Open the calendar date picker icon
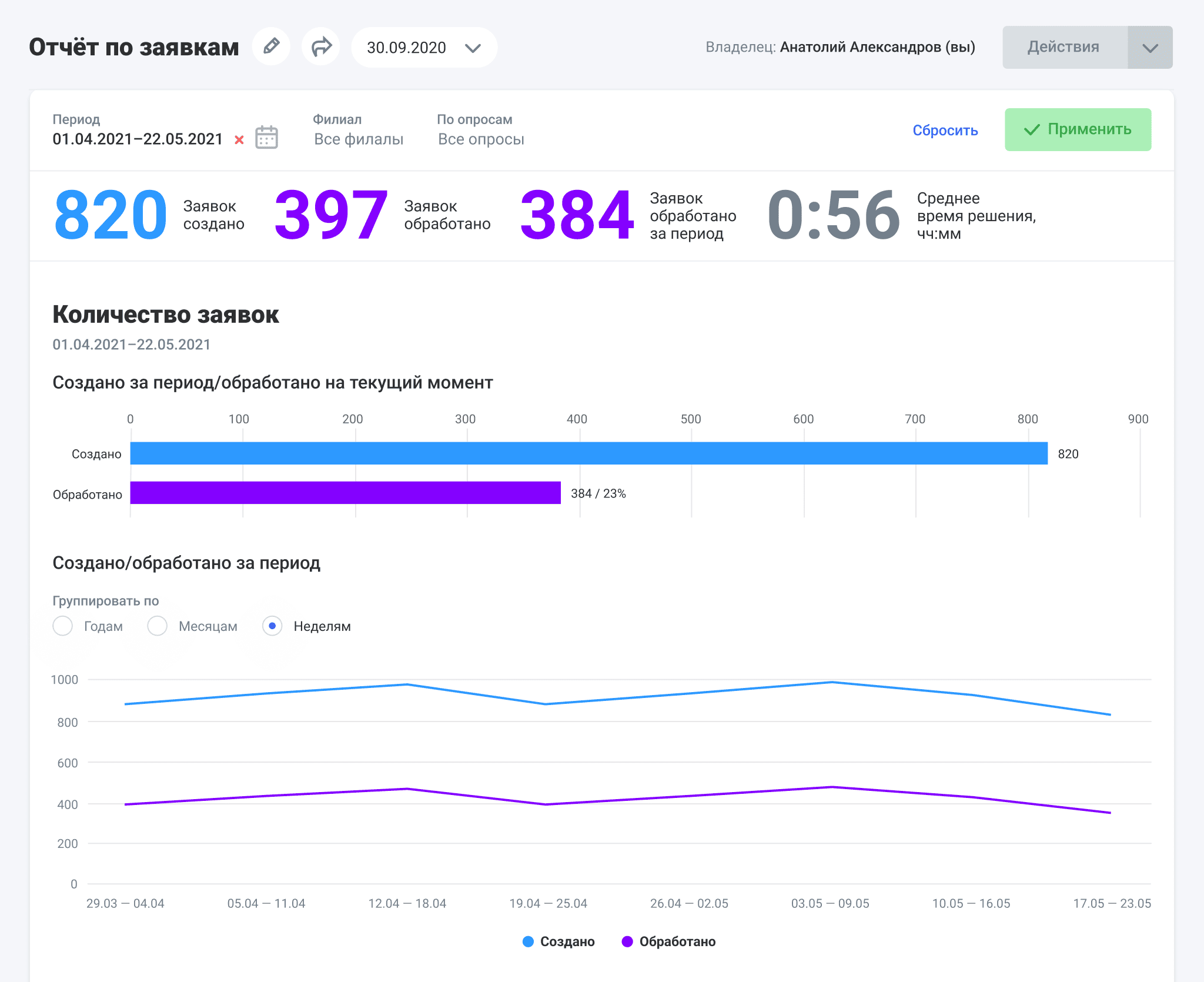The width and height of the screenshot is (1204, 982). point(266,138)
